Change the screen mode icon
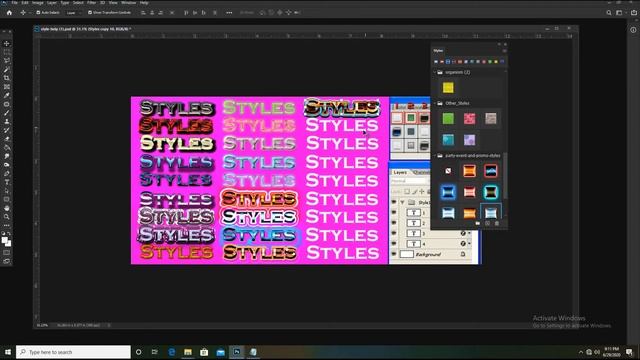 click(7, 261)
